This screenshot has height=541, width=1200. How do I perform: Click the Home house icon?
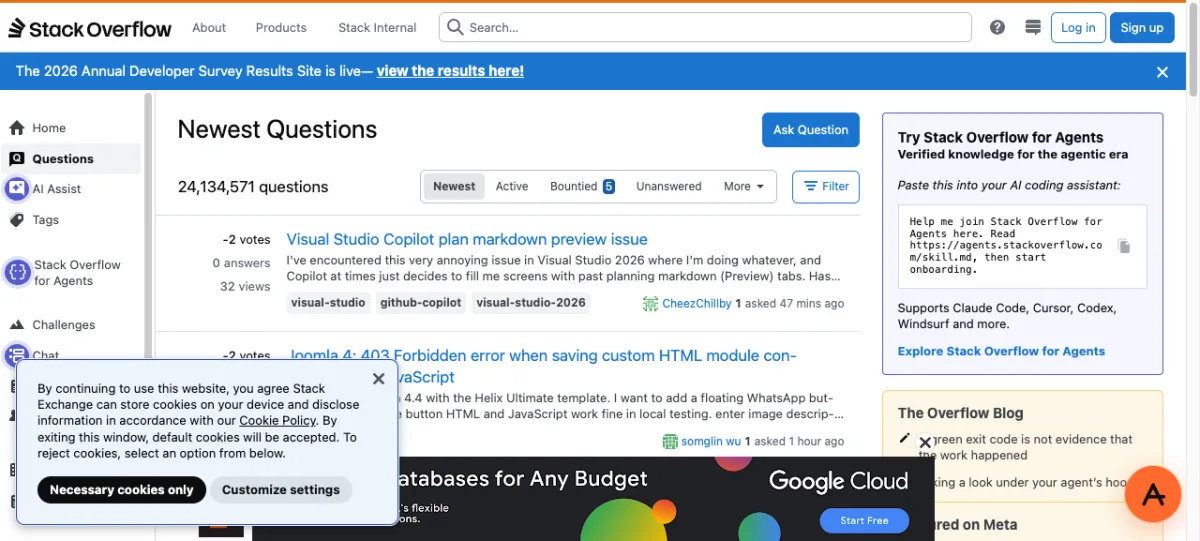coord(16,128)
